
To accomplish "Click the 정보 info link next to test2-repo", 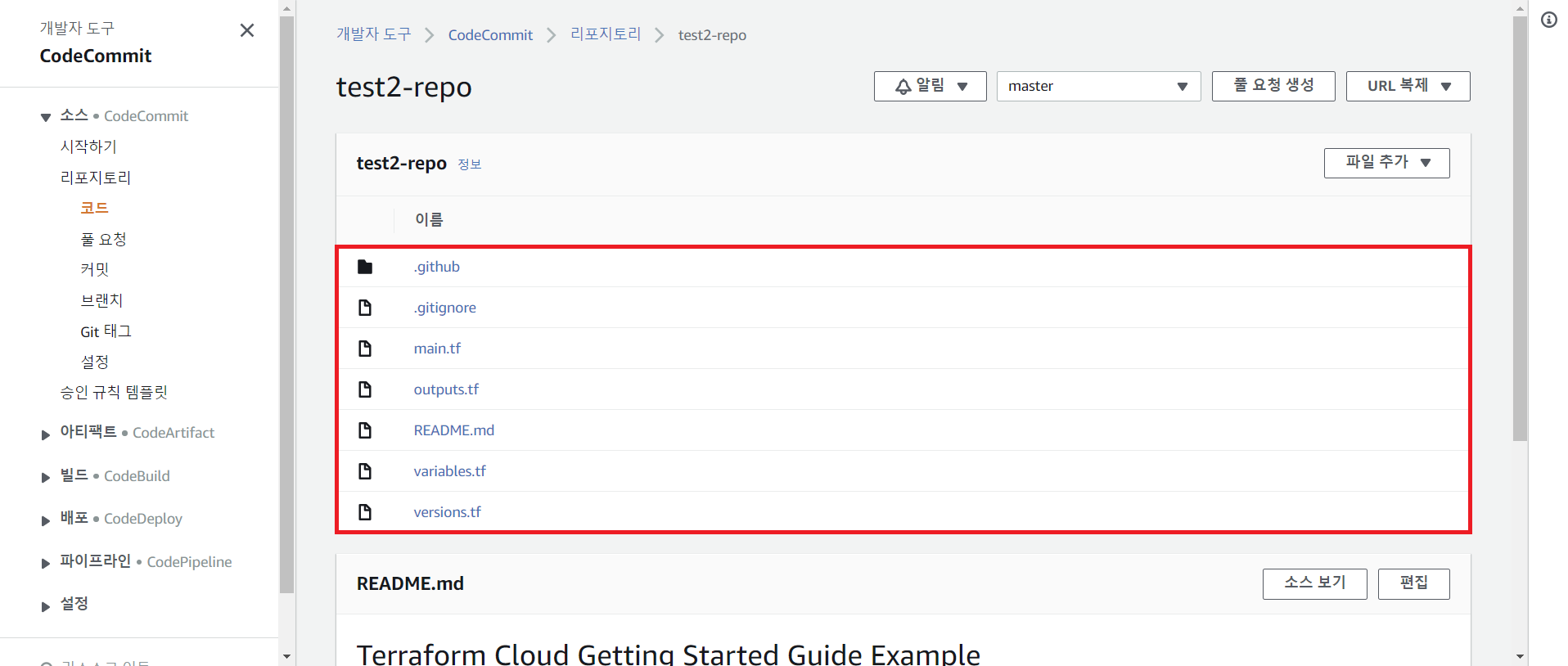I will click(470, 164).
